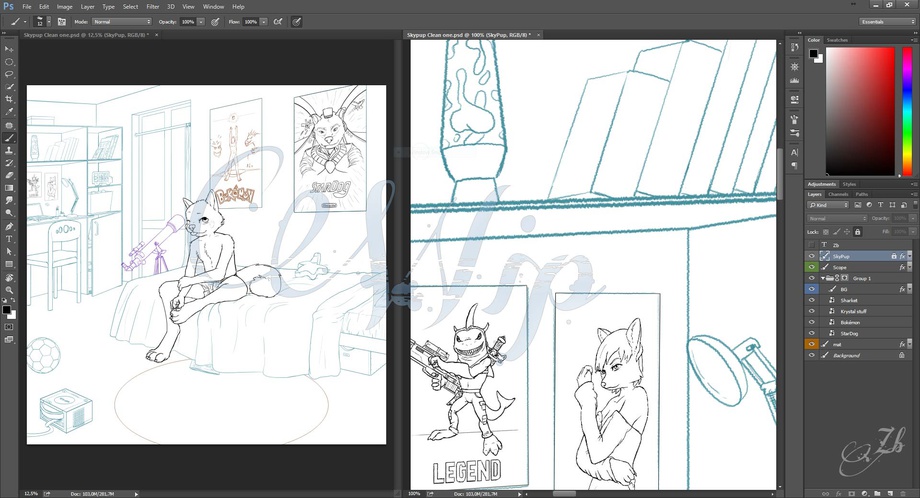Select the Type tool in the toolbar
This screenshot has width=920, height=498.
[9, 239]
